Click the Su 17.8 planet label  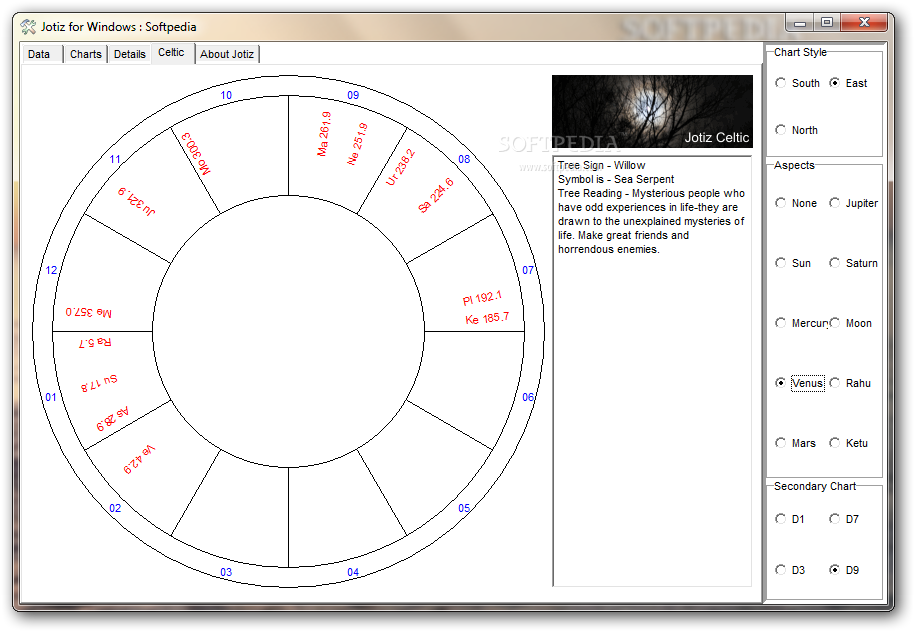click(x=99, y=383)
